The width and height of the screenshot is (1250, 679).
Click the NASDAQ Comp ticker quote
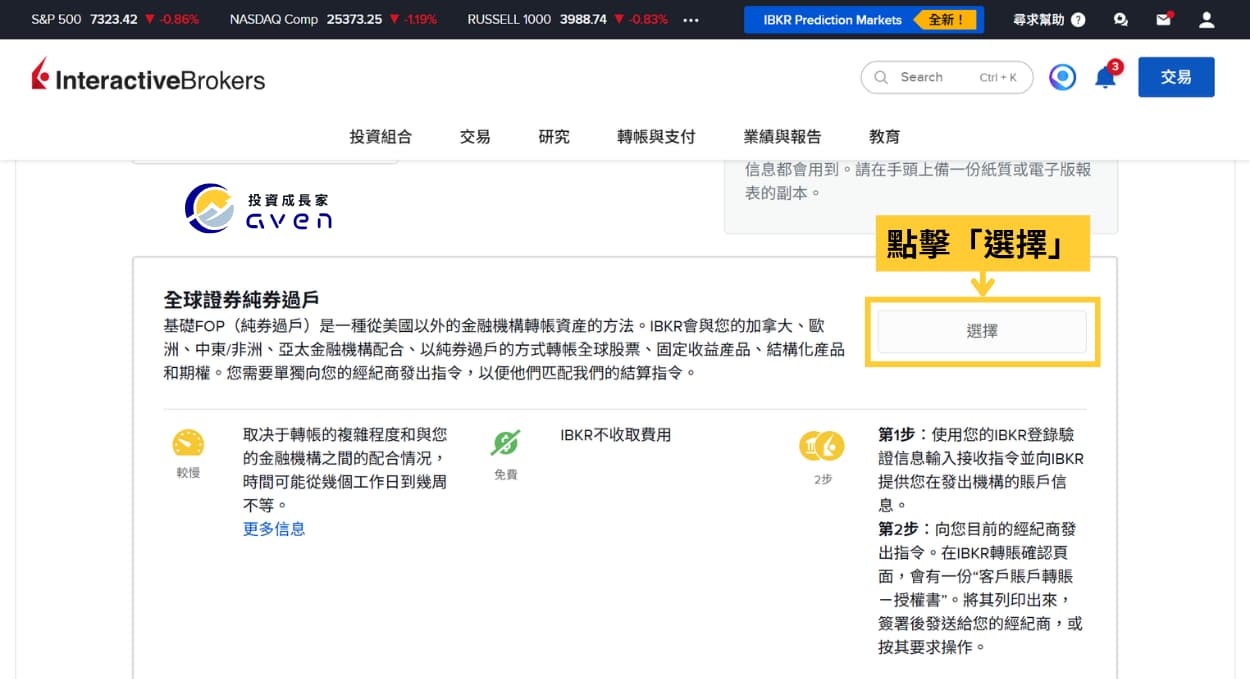[333, 19]
